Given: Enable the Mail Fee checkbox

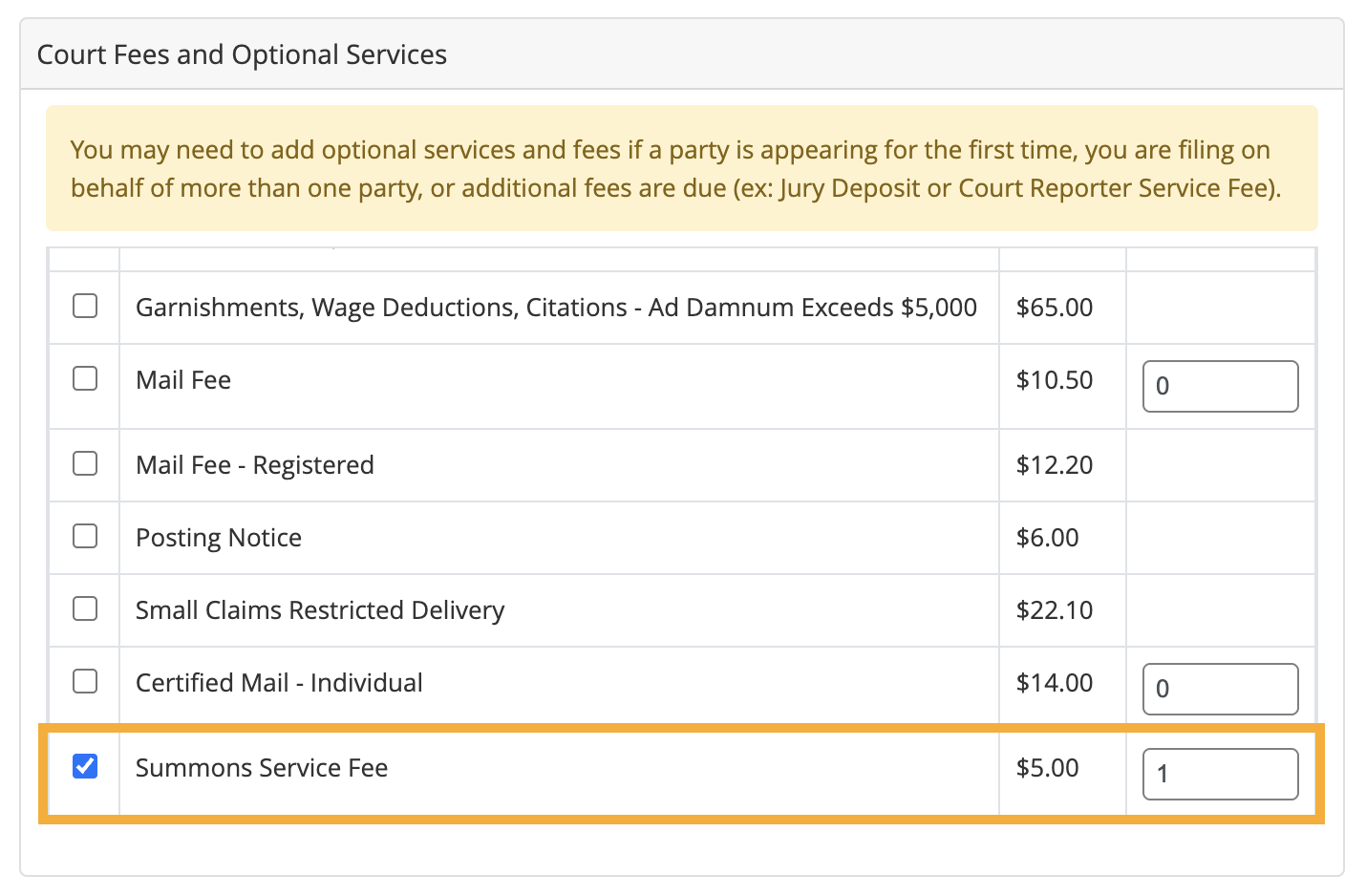Looking at the screenshot, I should point(85,378).
